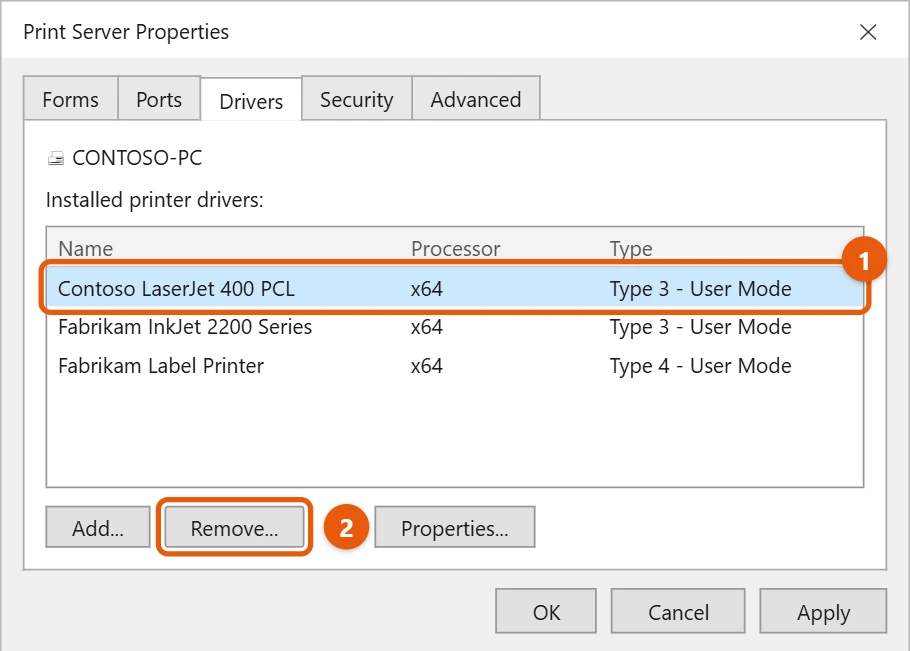
Task: Click the CONTOSO-PC printer server icon
Action: click(56, 158)
